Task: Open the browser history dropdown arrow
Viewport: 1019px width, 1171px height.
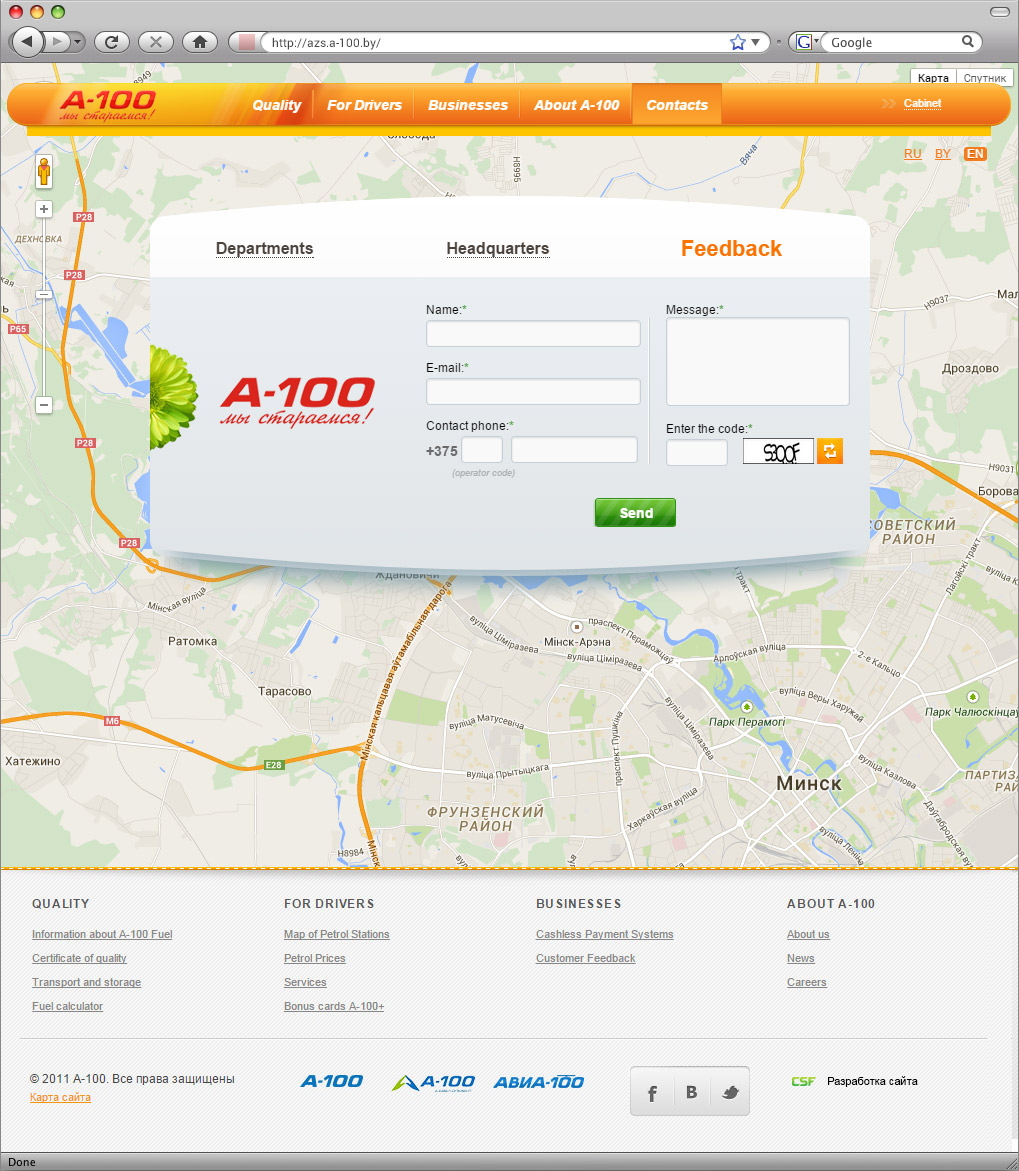Action: [x=78, y=42]
